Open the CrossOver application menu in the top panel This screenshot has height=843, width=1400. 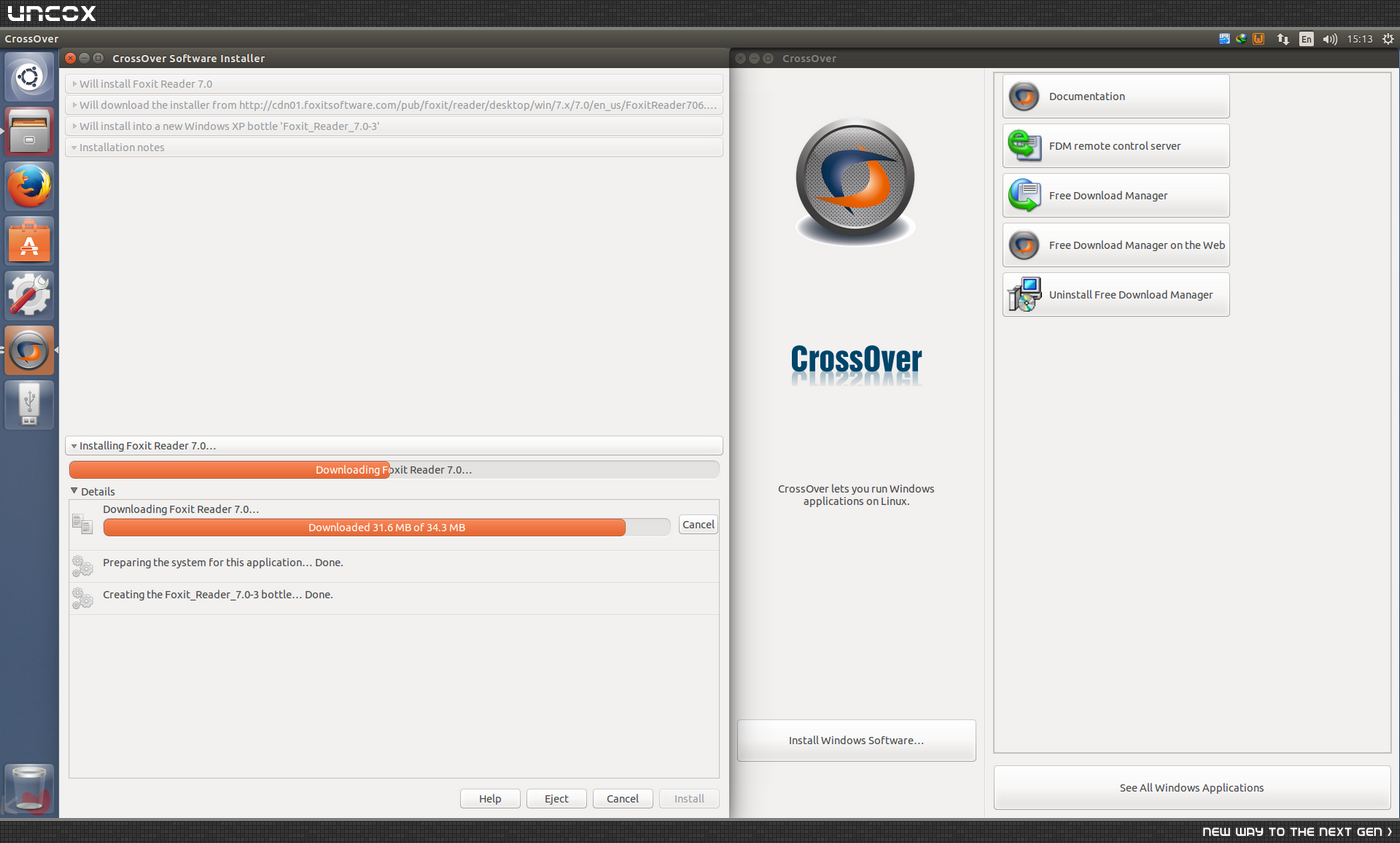[x=32, y=39]
